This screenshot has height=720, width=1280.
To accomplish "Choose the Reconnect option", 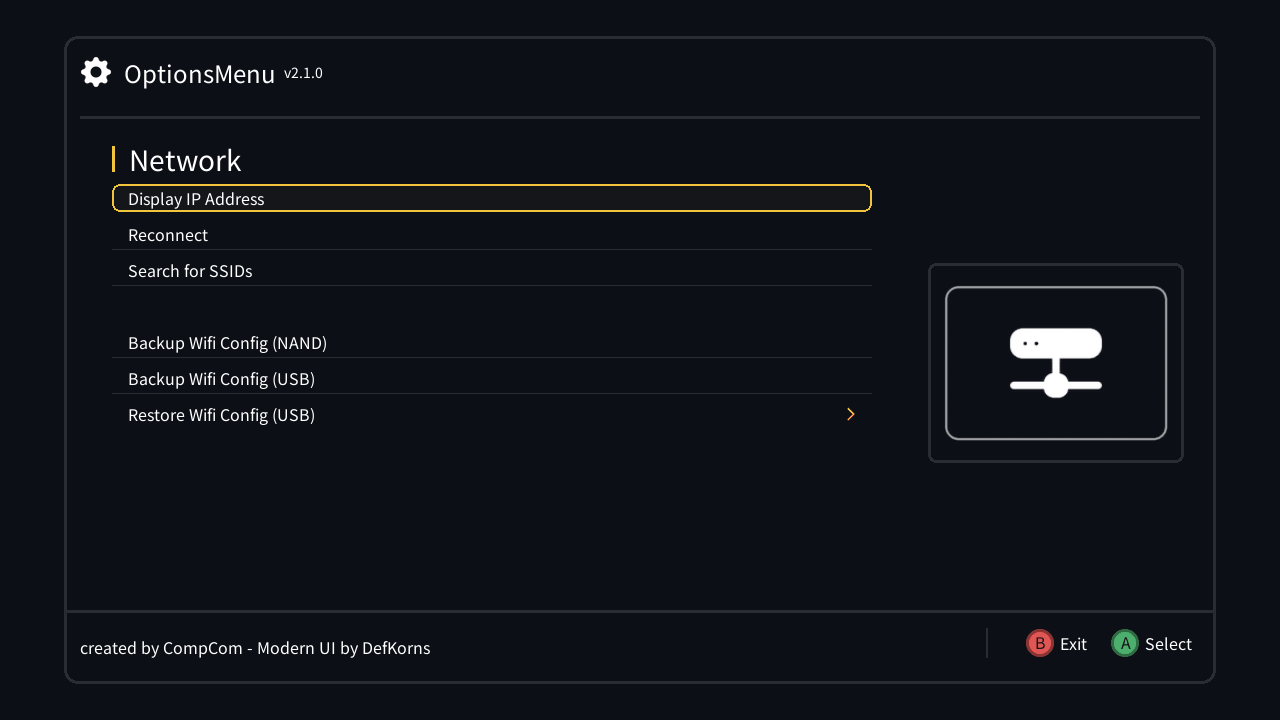I will pyautogui.click(x=492, y=235).
